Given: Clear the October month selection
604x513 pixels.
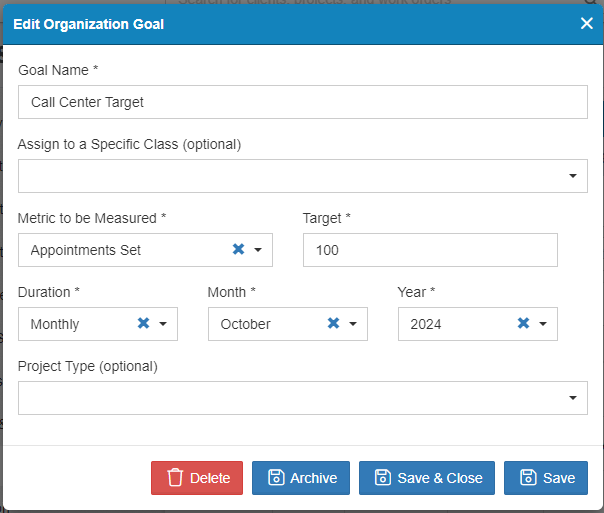Looking at the screenshot, I should 333,323.
